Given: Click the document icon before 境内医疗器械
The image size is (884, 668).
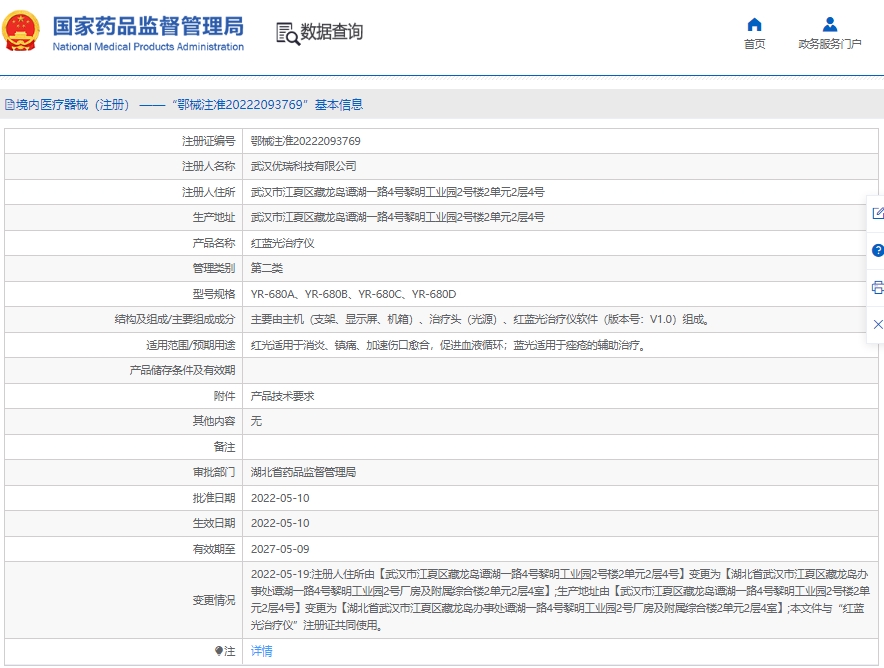Looking at the screenshot, I should [10, 104].
